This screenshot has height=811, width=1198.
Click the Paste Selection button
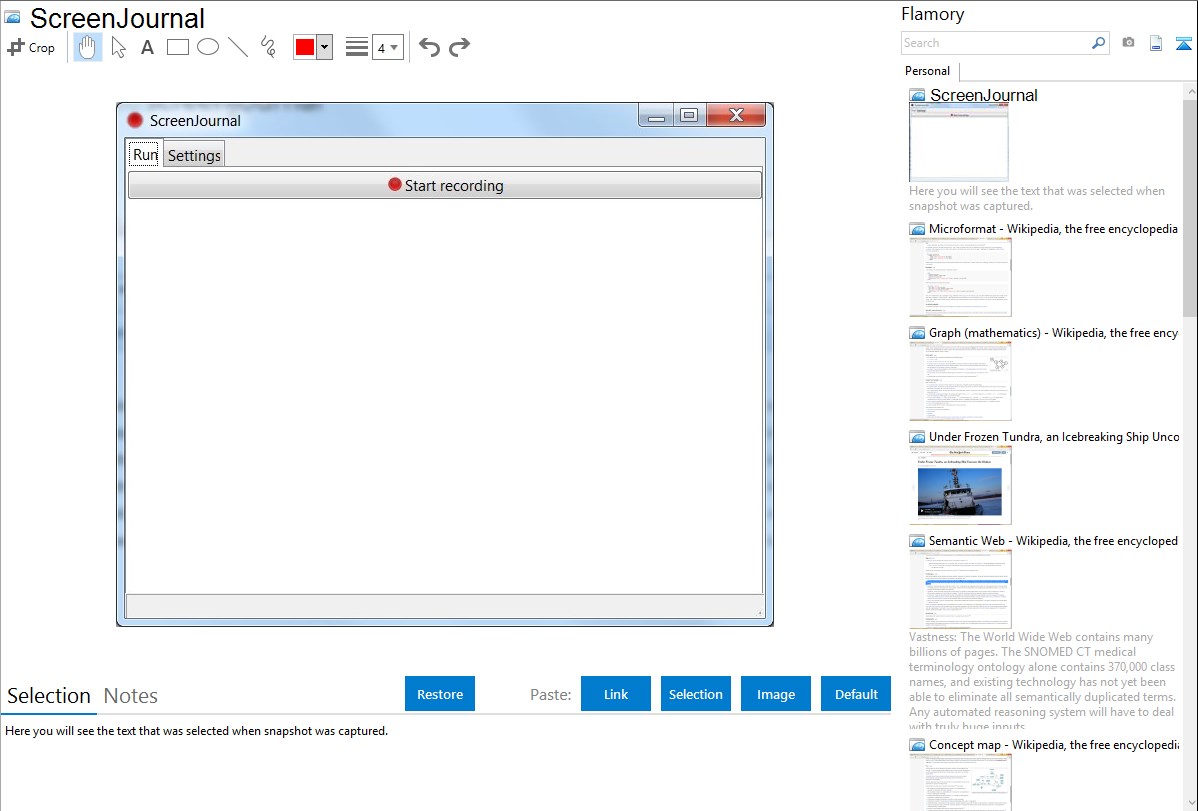[696, 694]
